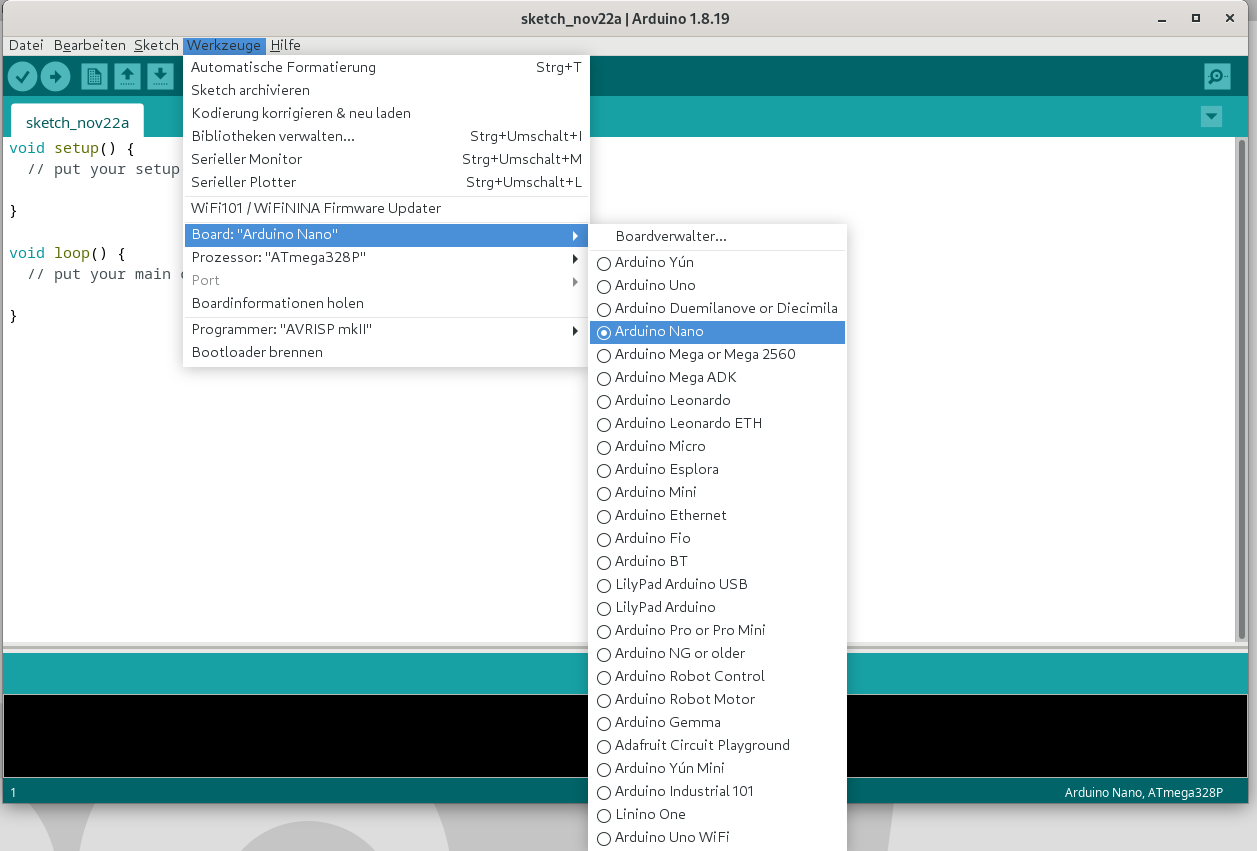Click the Upload arrow icon
Viewport: 1257px width, 851px height.
(55, 76)
